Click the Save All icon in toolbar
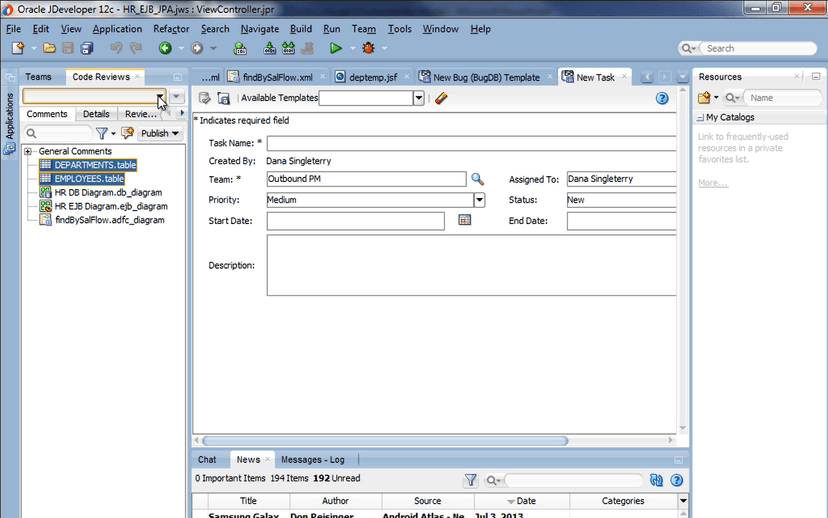This screenshot has width=828, height=518. coord(87,48)
